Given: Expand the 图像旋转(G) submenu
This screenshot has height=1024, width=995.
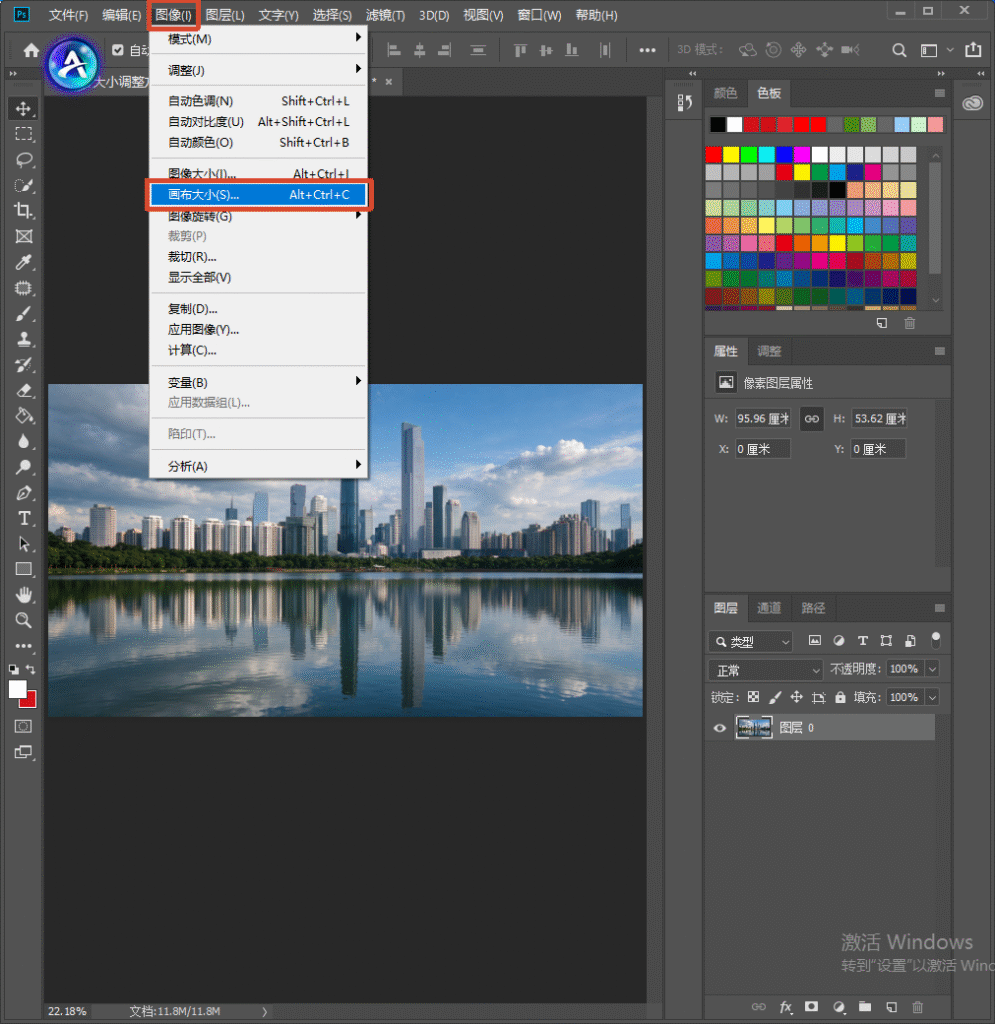Looking at the screenshot, I should [x=258, y=216].
